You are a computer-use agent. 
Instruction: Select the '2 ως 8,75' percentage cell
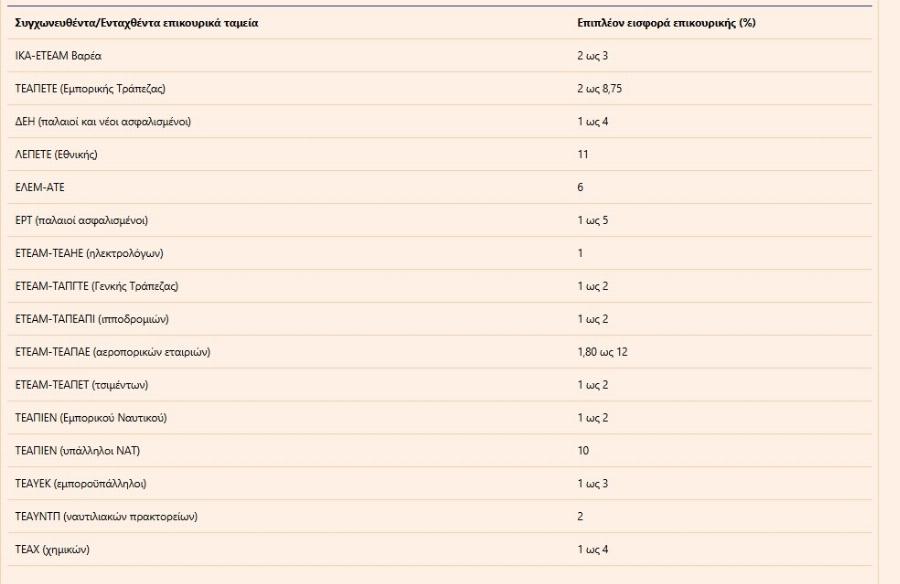600,88
